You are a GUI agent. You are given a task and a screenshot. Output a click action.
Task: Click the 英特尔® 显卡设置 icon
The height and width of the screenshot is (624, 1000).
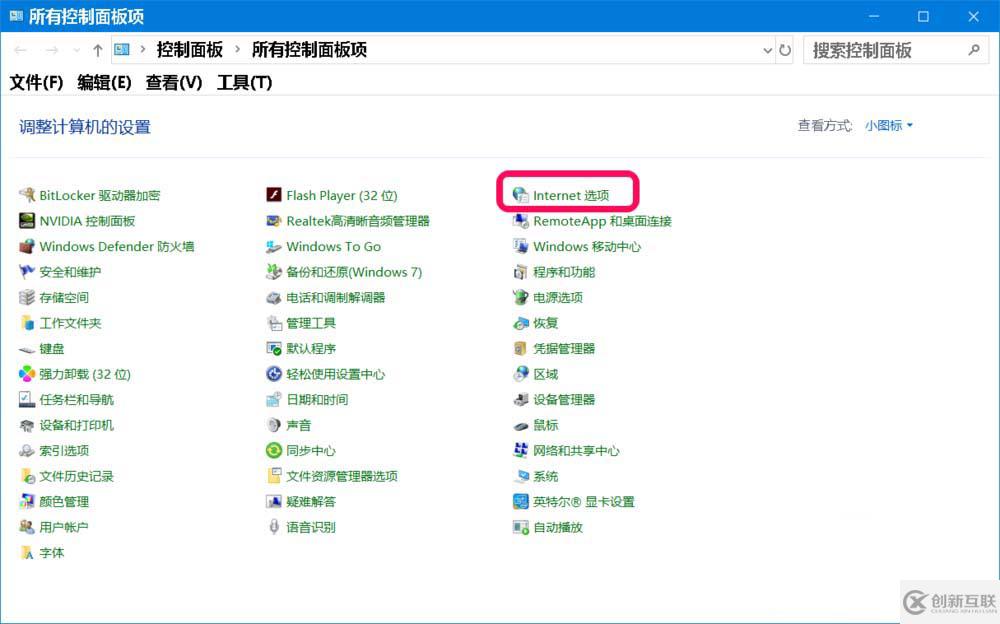(x=520, y=501)
